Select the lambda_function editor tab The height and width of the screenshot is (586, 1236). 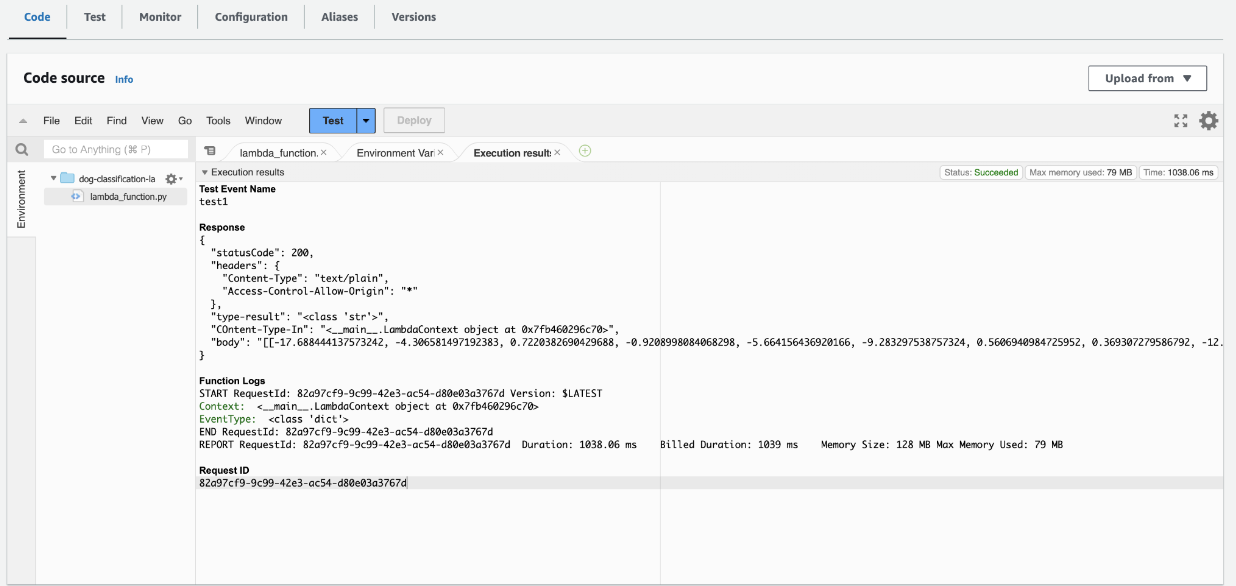[278, 153]
